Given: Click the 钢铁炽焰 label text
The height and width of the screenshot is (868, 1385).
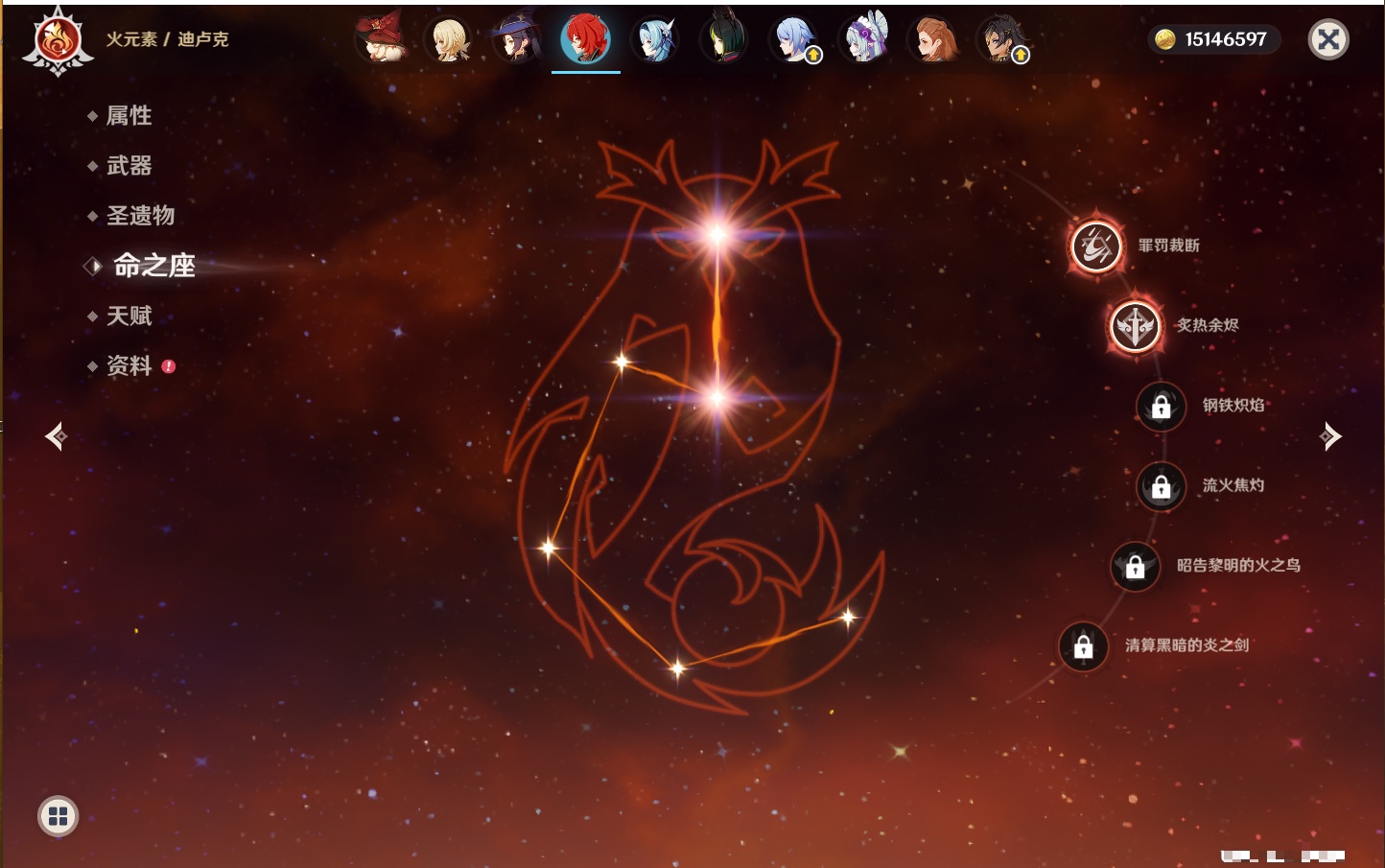Looking at the screenshot, I should (1233, 405).
